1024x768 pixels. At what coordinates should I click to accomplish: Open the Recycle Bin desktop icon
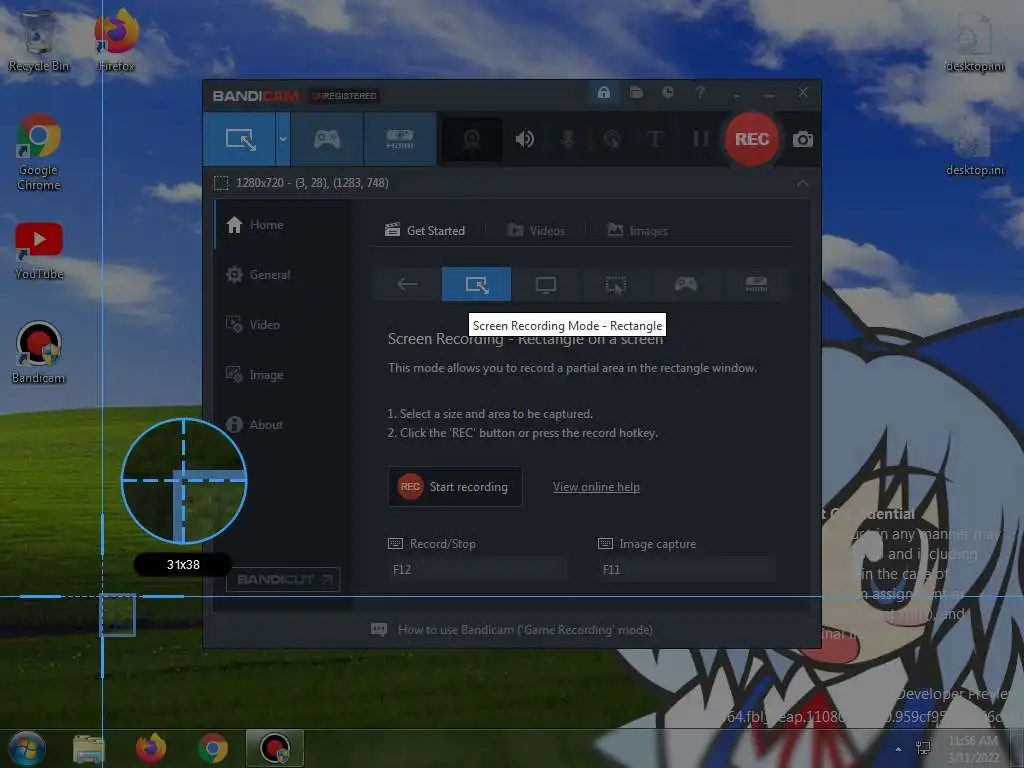click(39, 40)
